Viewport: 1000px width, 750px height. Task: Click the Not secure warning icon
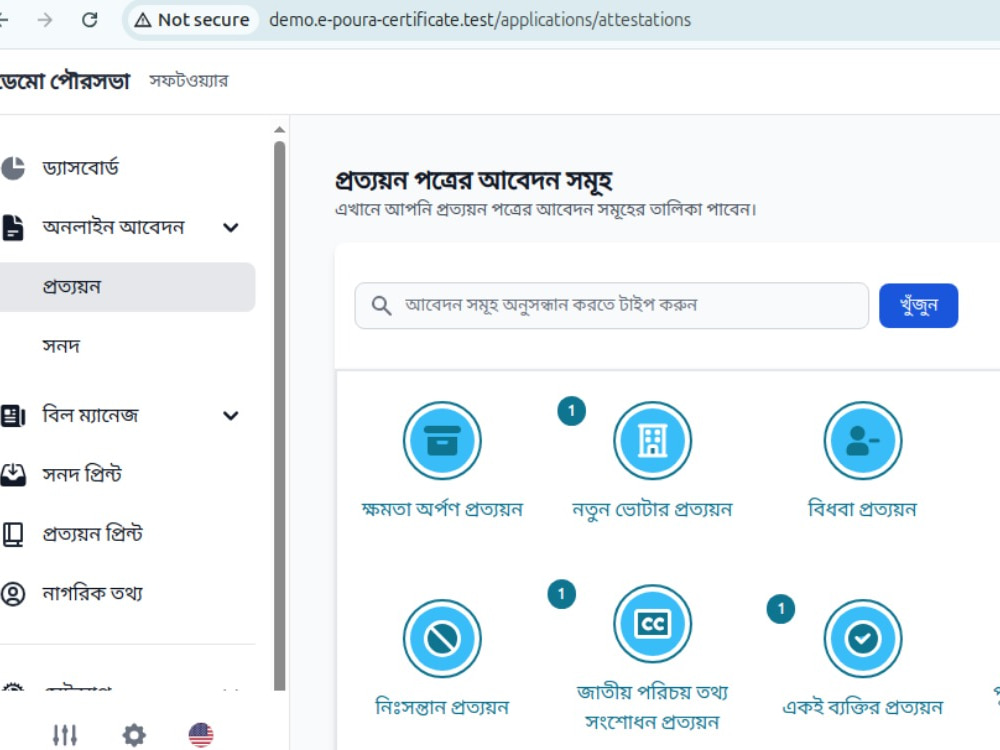[143, 20]
